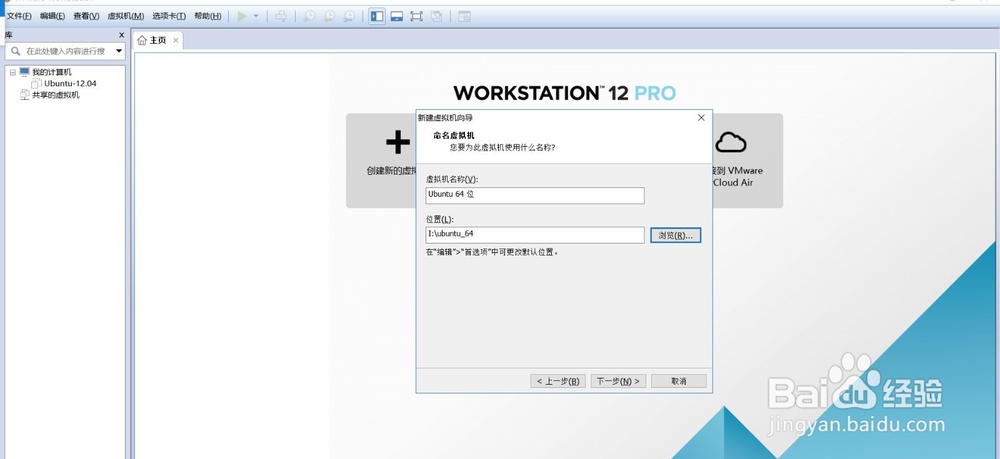The width and height of the screenshot is (1000, 459).
Task: Click the library search magnifier icon
Action: (16, 51)
